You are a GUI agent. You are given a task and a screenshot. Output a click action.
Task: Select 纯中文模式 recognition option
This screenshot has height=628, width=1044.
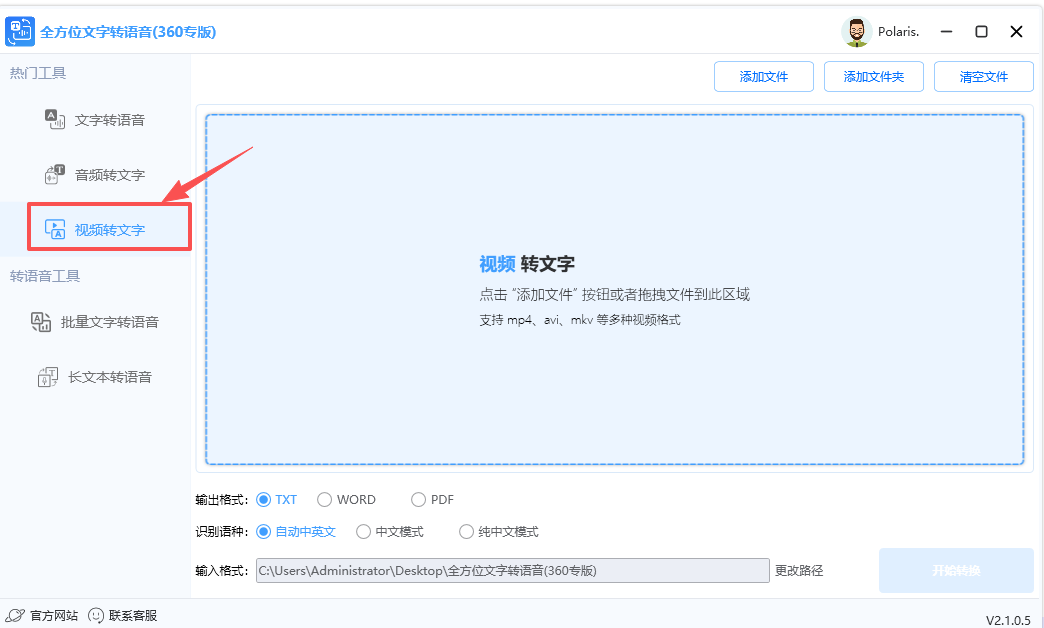tap(466, 532)
